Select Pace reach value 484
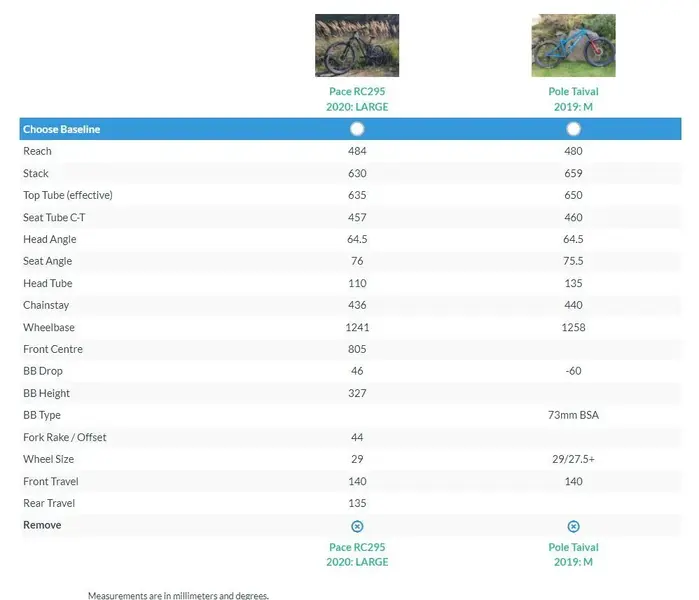 357,151
